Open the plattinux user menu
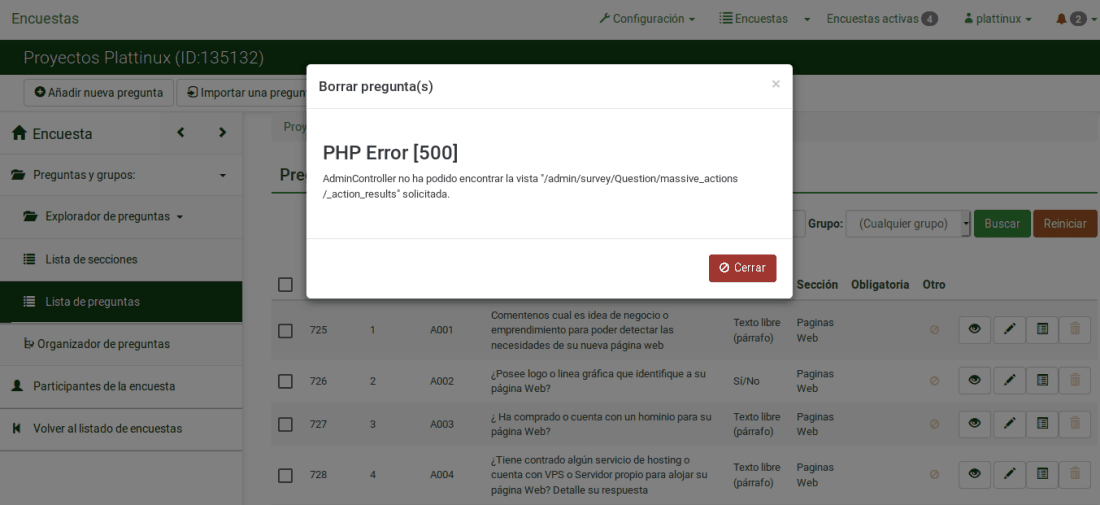 996,19
